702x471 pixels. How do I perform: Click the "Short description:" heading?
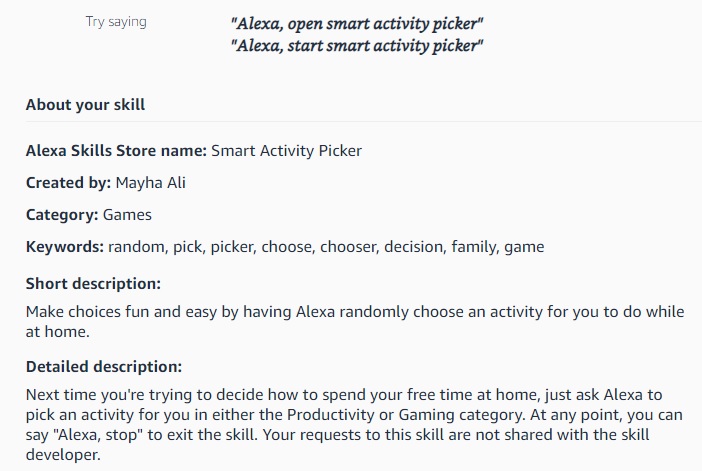pyautogui.click(x=93, y=283)
